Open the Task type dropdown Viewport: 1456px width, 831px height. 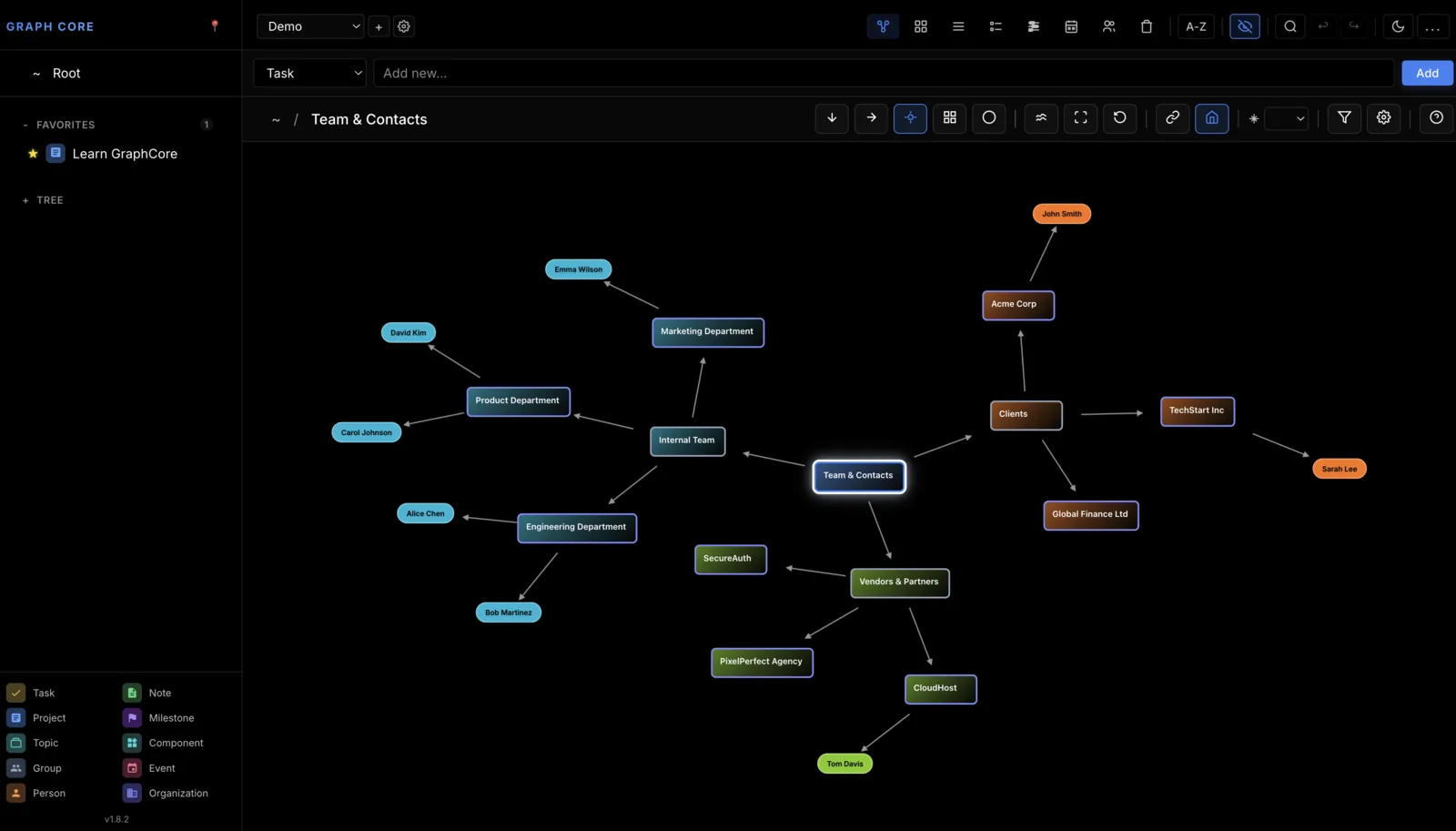309,73
